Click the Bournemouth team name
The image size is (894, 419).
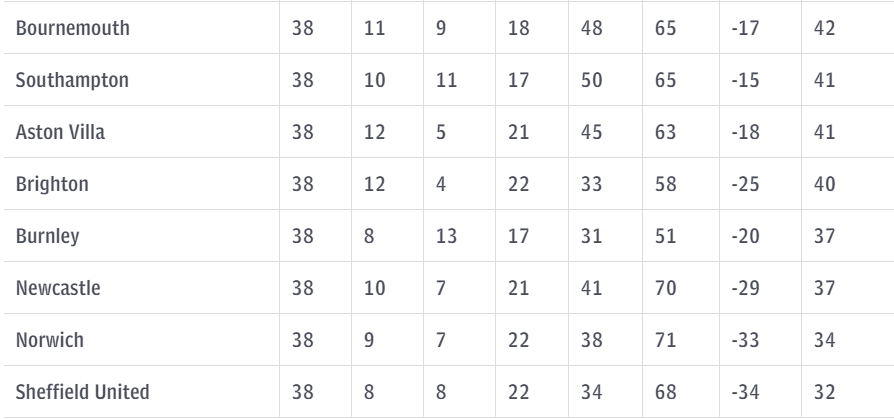(x=72, y=28)
